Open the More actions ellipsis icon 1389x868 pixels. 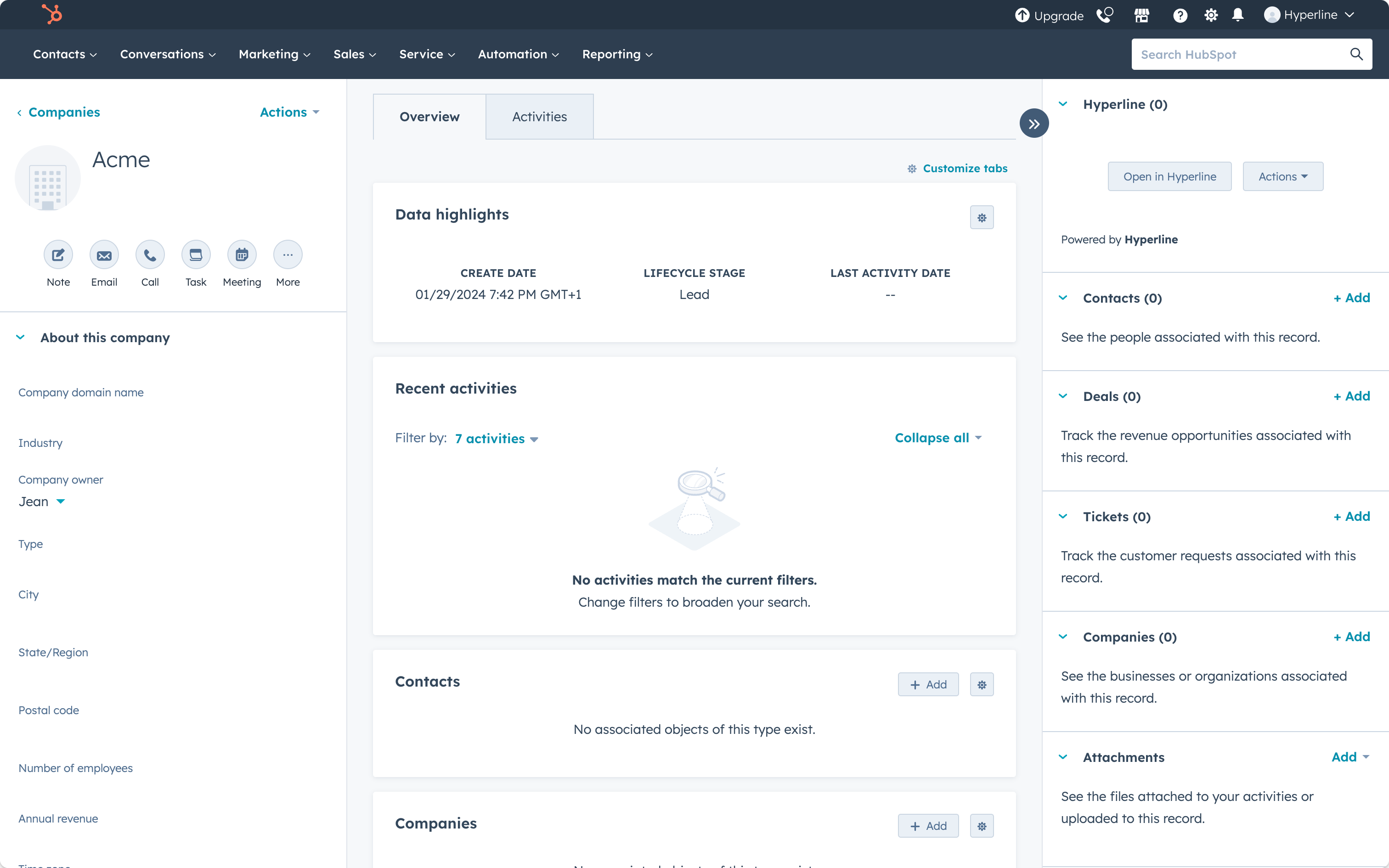(x=288, y=255)
